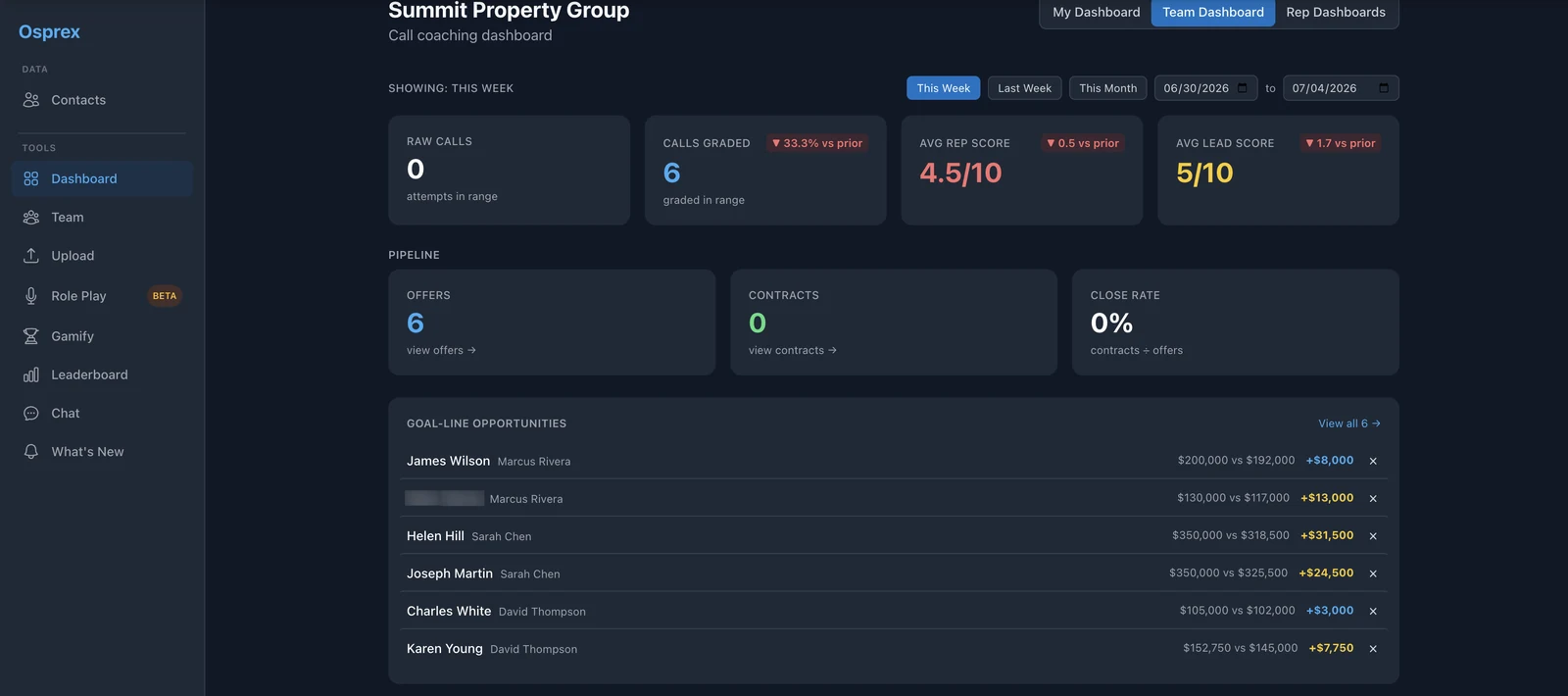Dismiss the $130,000 vs $117,000 opportunity
Screen dimensions: 1568x696
pos(1373,499)
